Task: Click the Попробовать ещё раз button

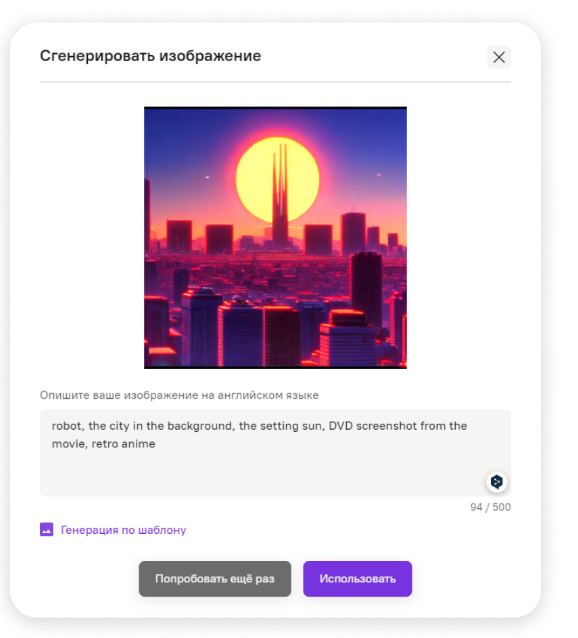Action: [x=215, y=579]
